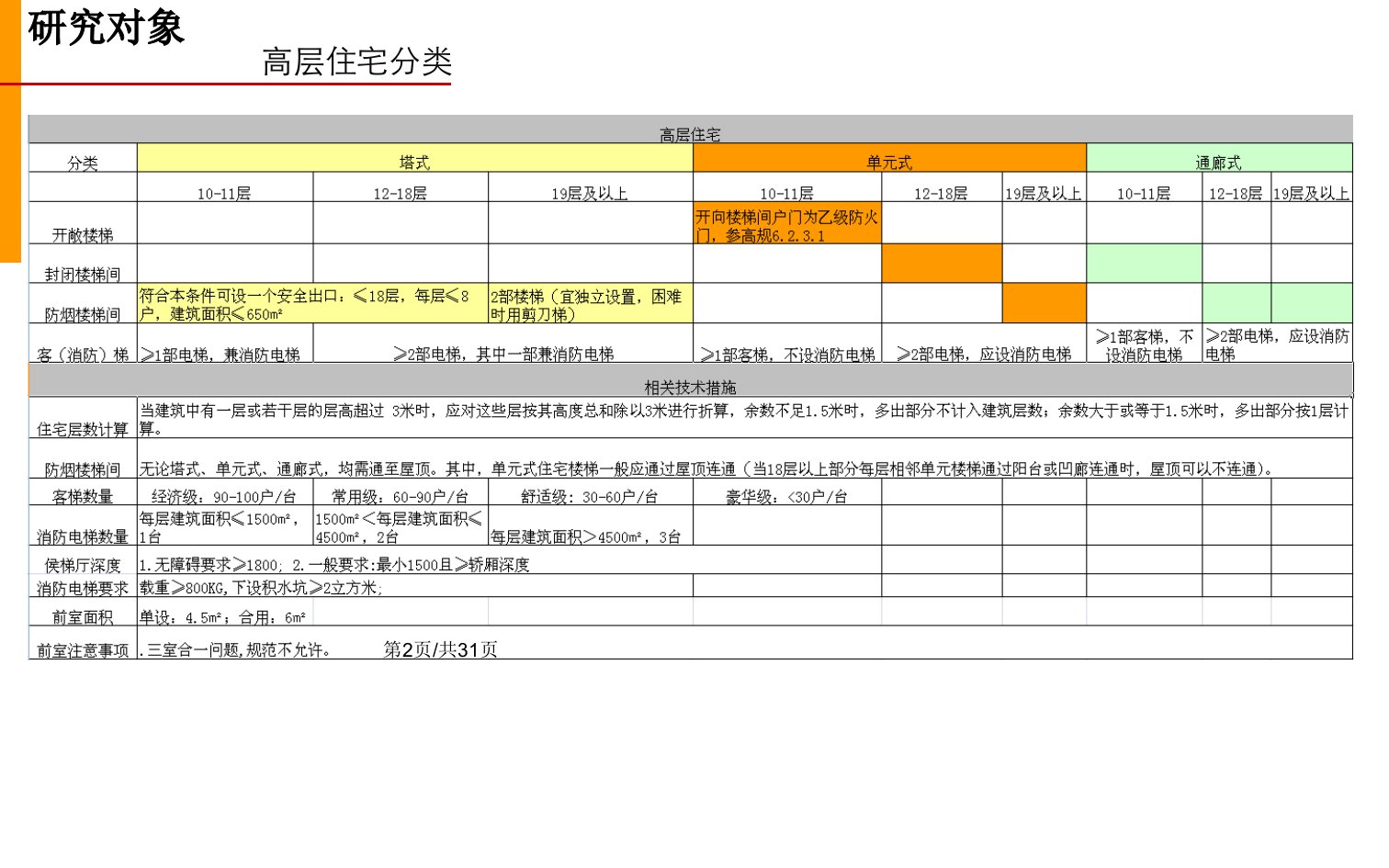1389x868 pixels.
Task: Click page indicator 第2页/共31页
Action: [x=440, y=649]
